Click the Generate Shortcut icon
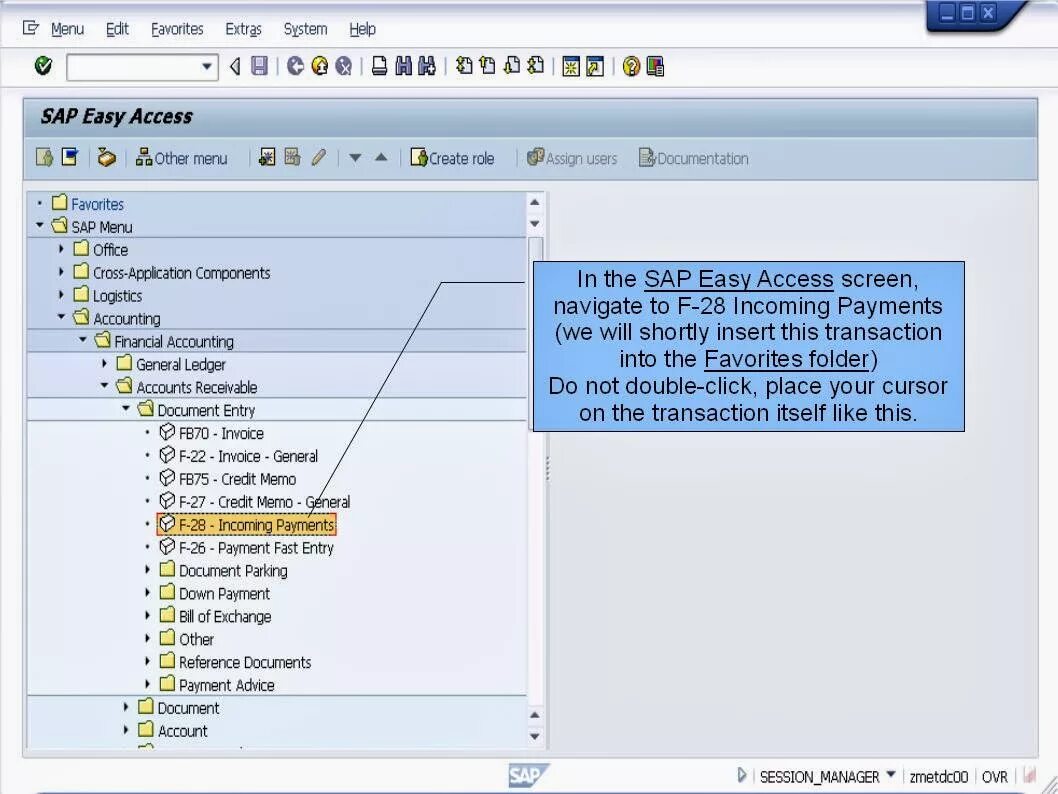 coord(595,66)
